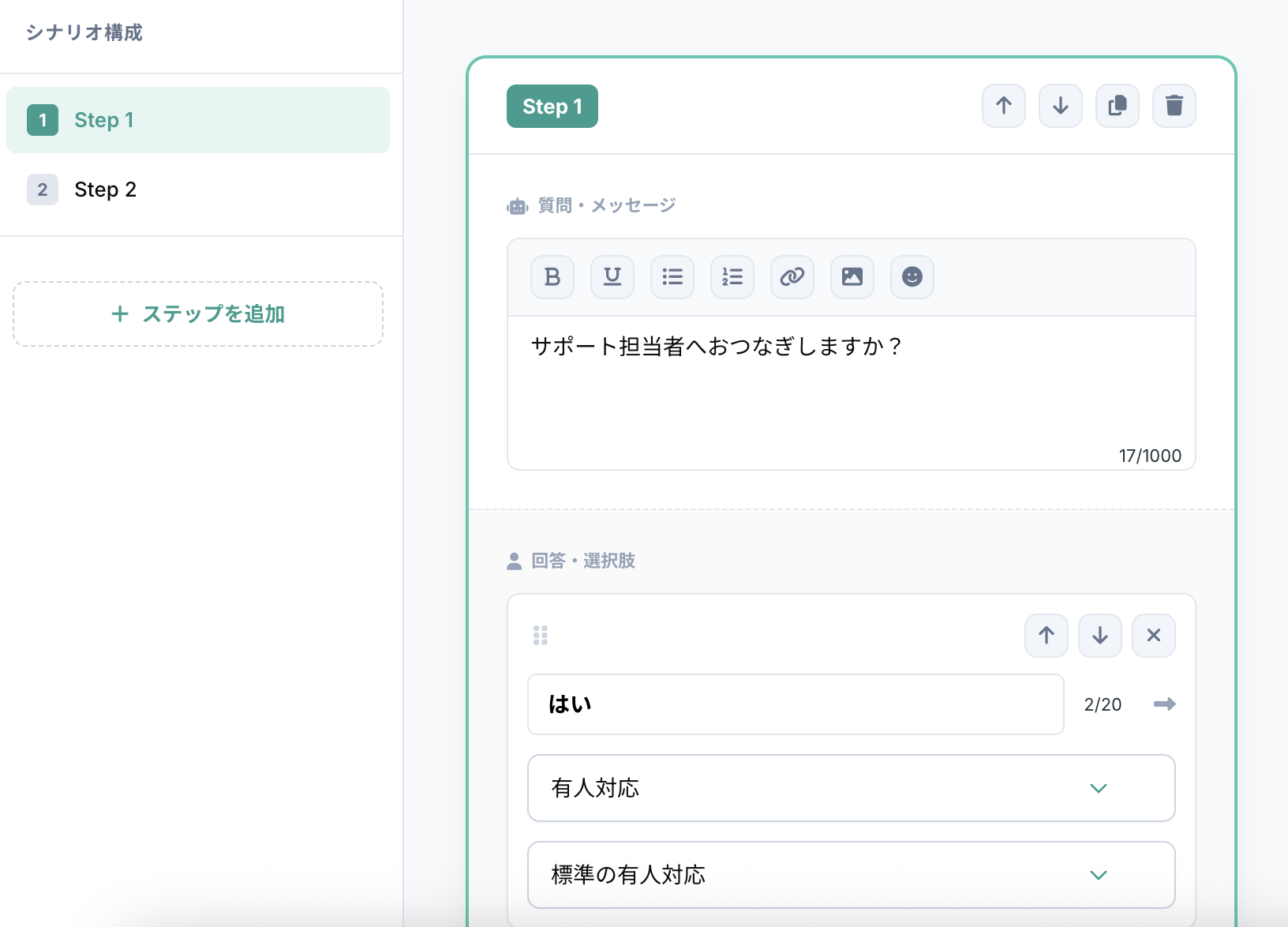
Task: Open the 標準の有人対応 dropdown
Action: (852, 875)
